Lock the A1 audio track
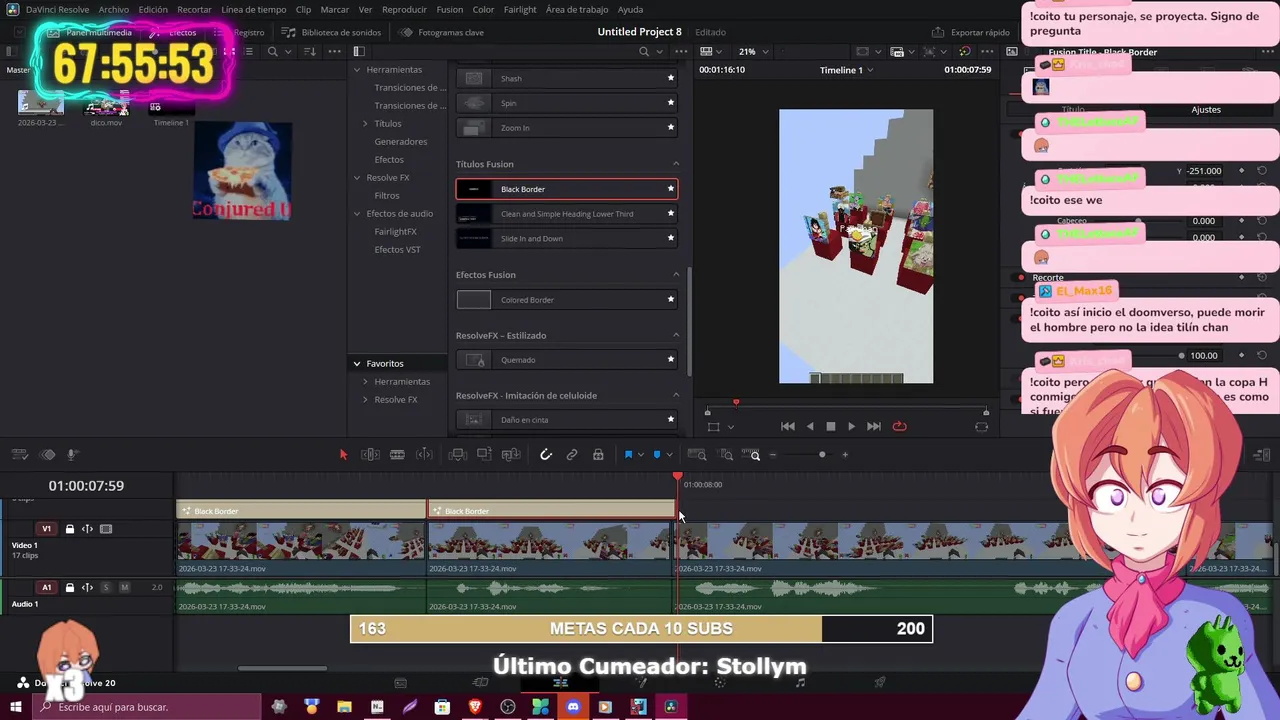Screen dimensions: 1280x720 tap(70, 588)
